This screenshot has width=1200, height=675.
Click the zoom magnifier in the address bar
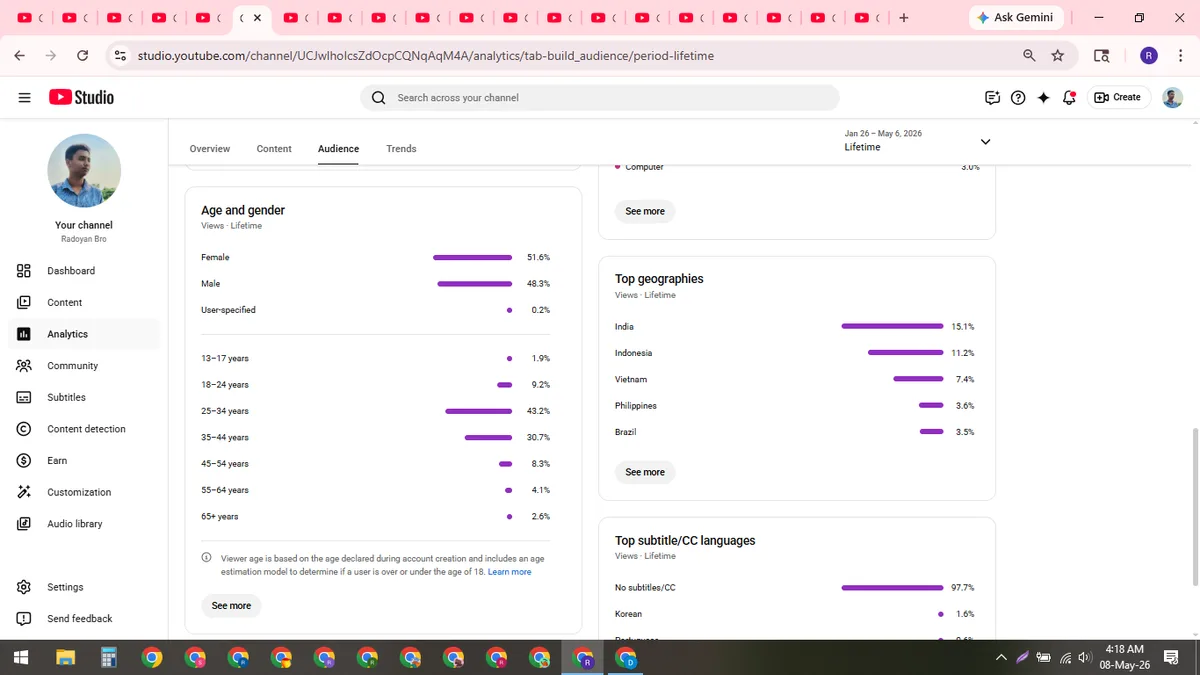point(1029,56)
